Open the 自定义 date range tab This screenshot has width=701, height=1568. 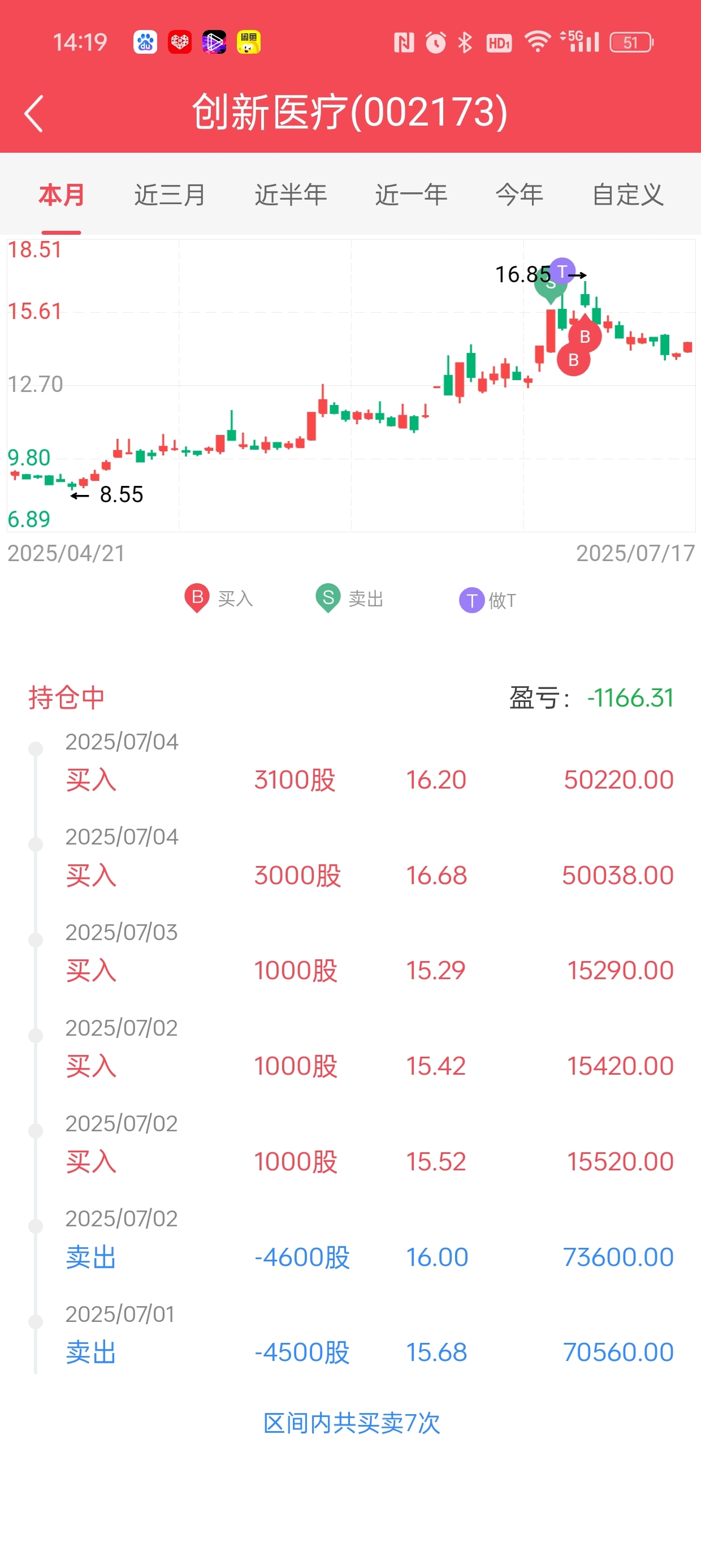[628, 195]
